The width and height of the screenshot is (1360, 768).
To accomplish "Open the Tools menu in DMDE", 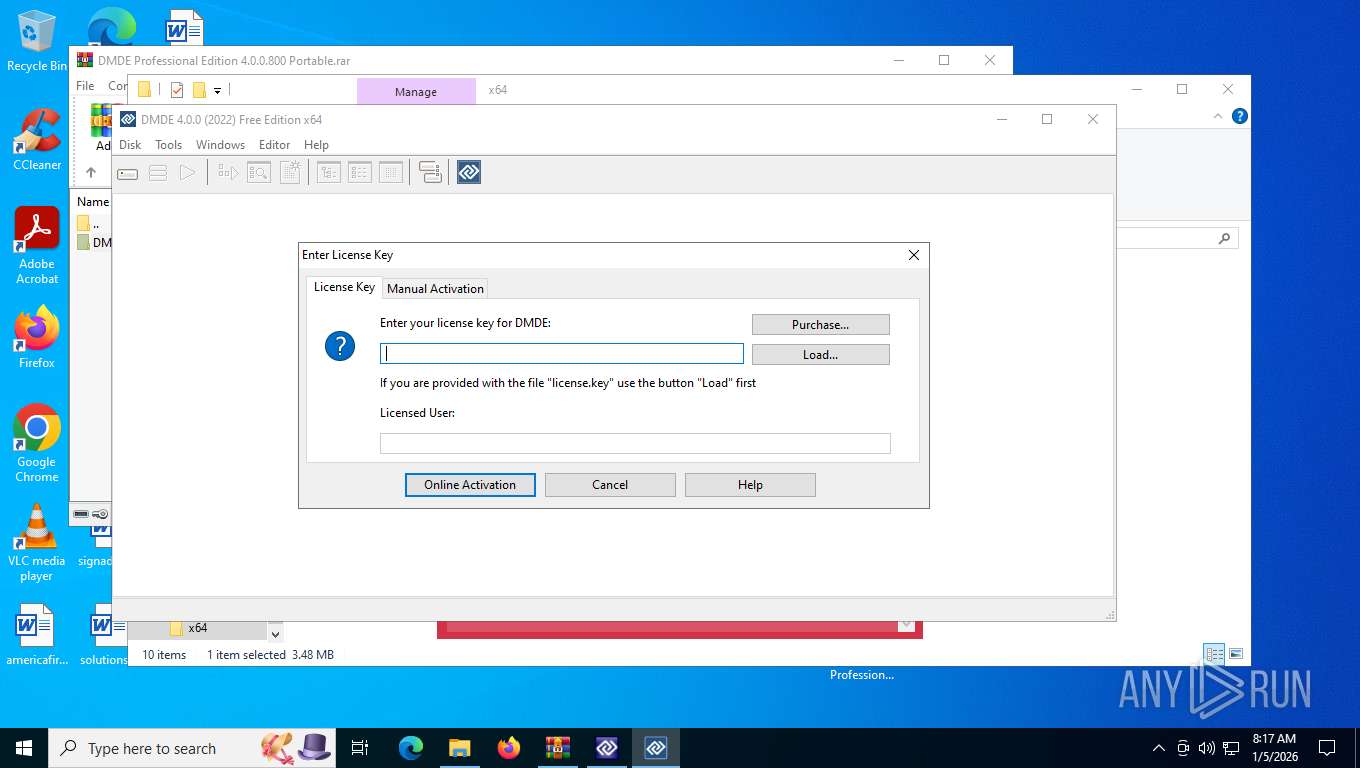I will (168, 145).
